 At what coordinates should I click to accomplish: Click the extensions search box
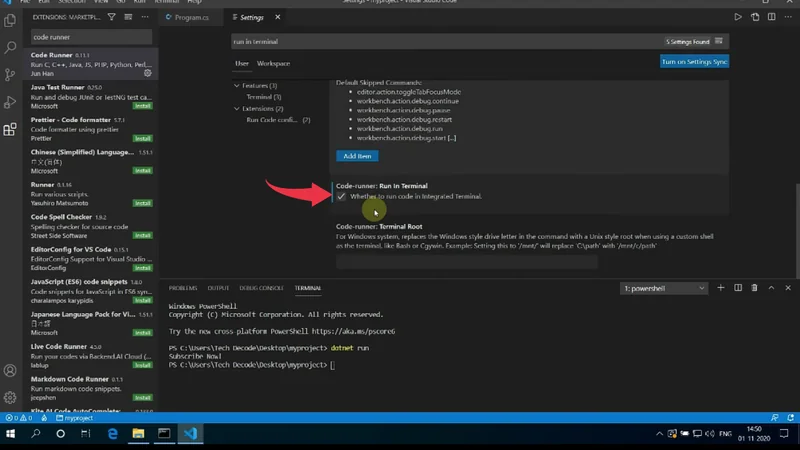90,37
